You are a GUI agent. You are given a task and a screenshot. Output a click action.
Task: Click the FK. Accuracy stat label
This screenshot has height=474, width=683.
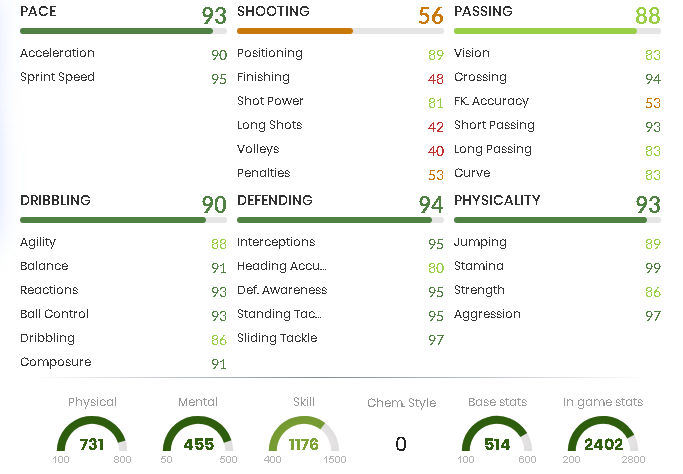(x=491, y=101)
